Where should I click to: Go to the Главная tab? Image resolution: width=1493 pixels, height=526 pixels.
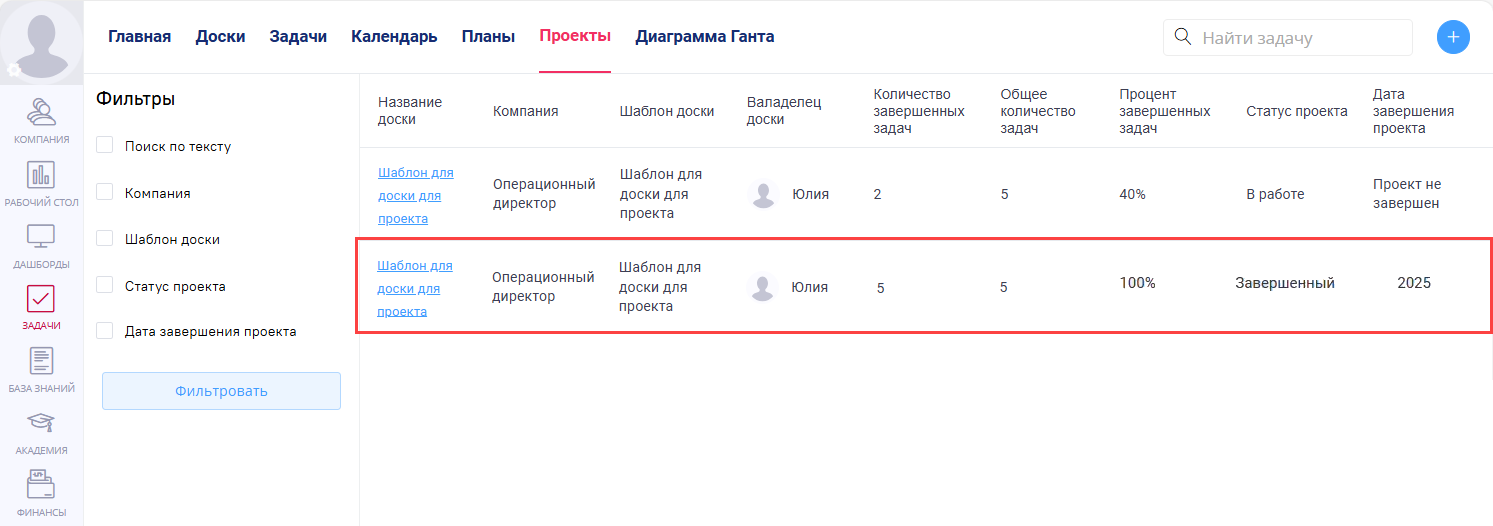140,37
